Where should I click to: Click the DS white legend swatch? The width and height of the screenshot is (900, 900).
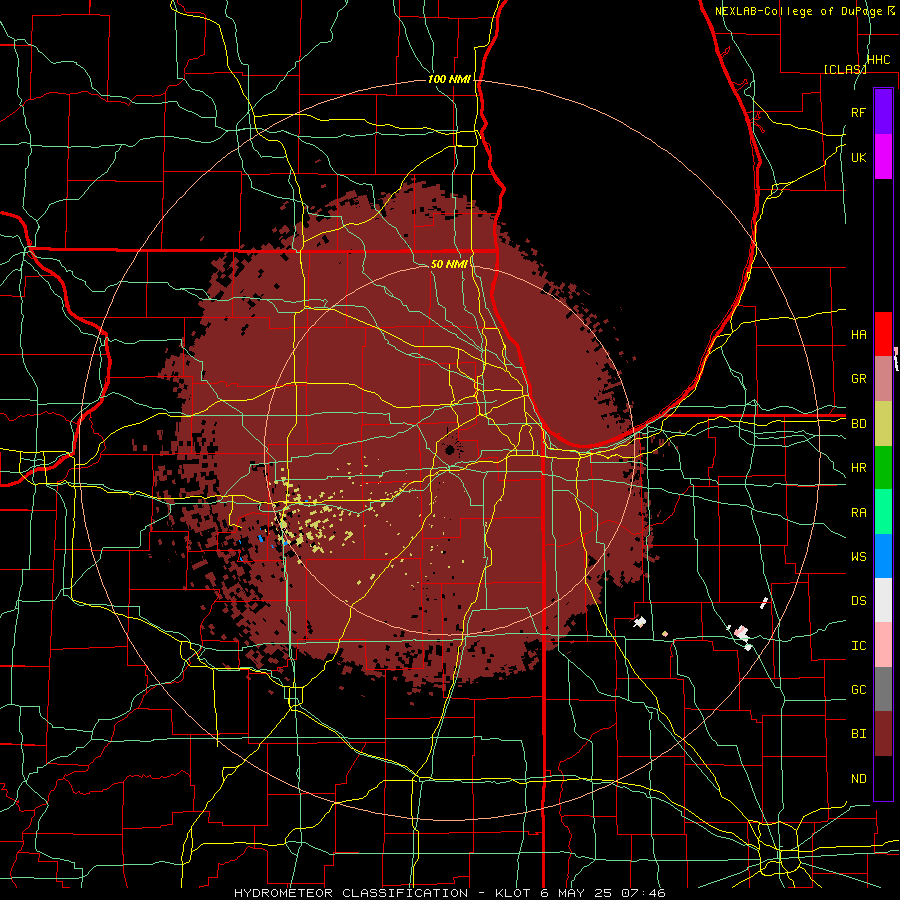pyautogui.click(x=883, y=600)
